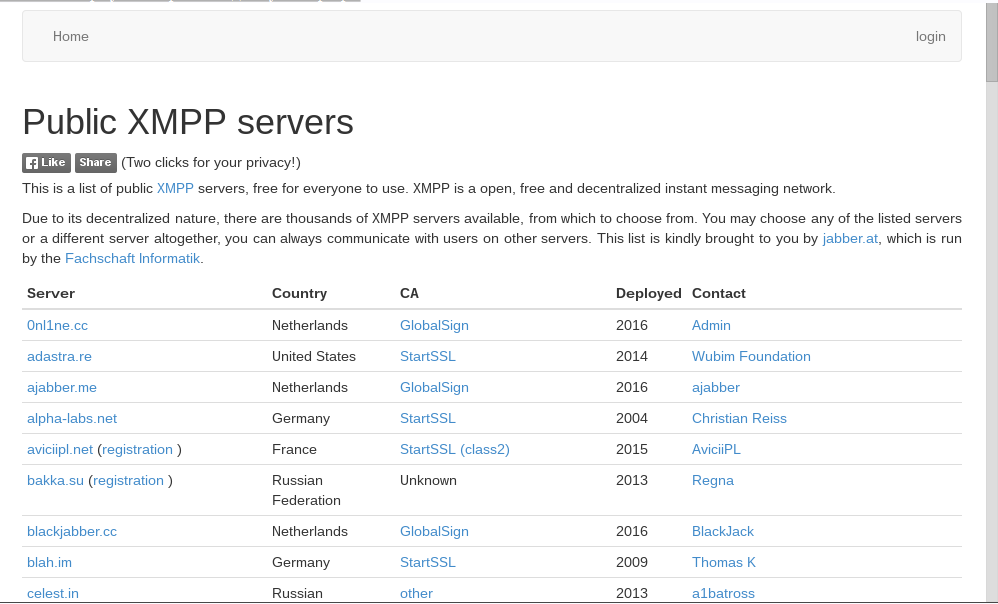
Task: Click deployed year 2016 for 0nl1ne.cc
Action: tap(632, 325)
